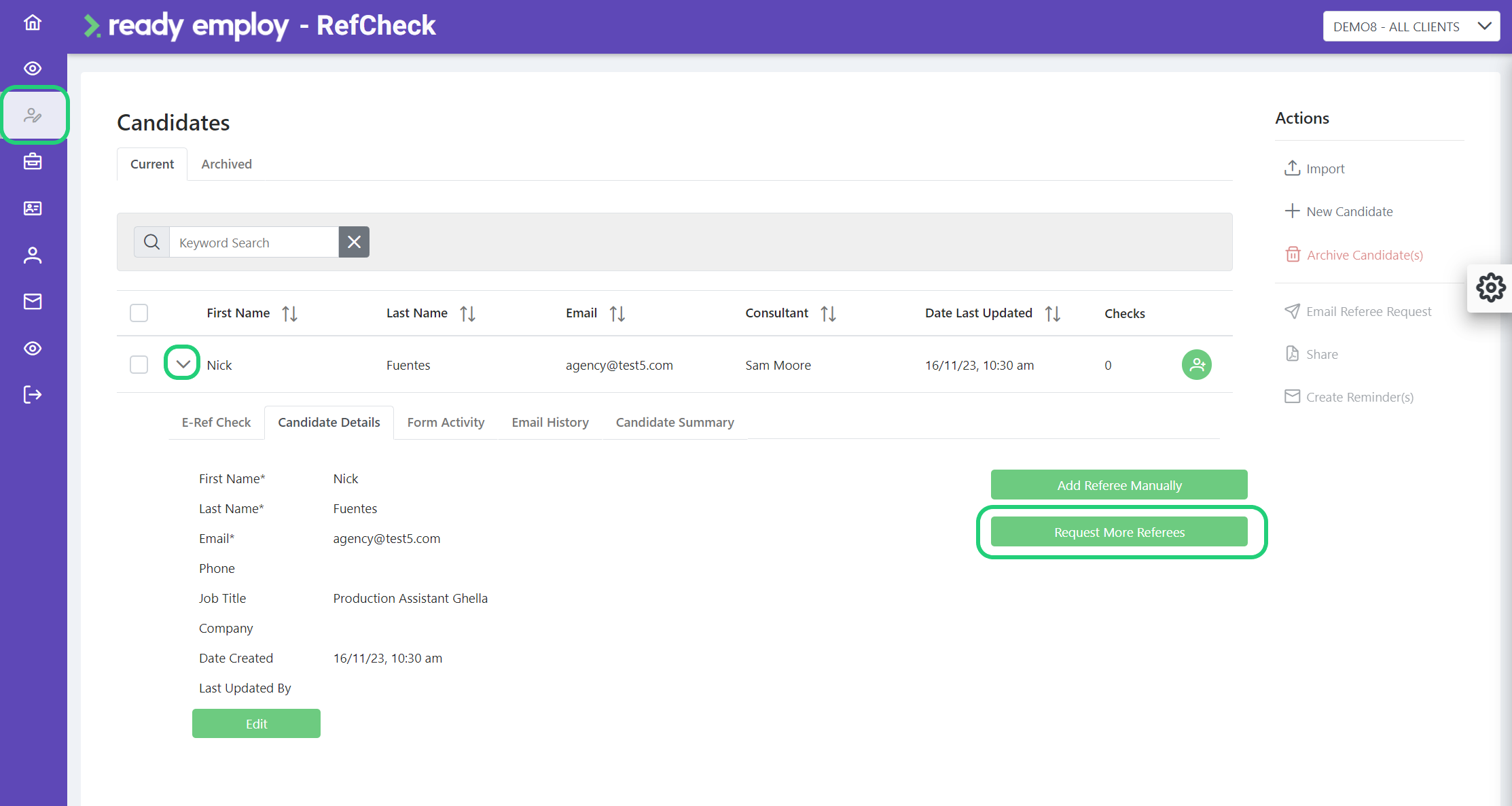Open the envelope icon in sidebar
This screenshot has width=1512, height=806.
click(x=33, y=302)
